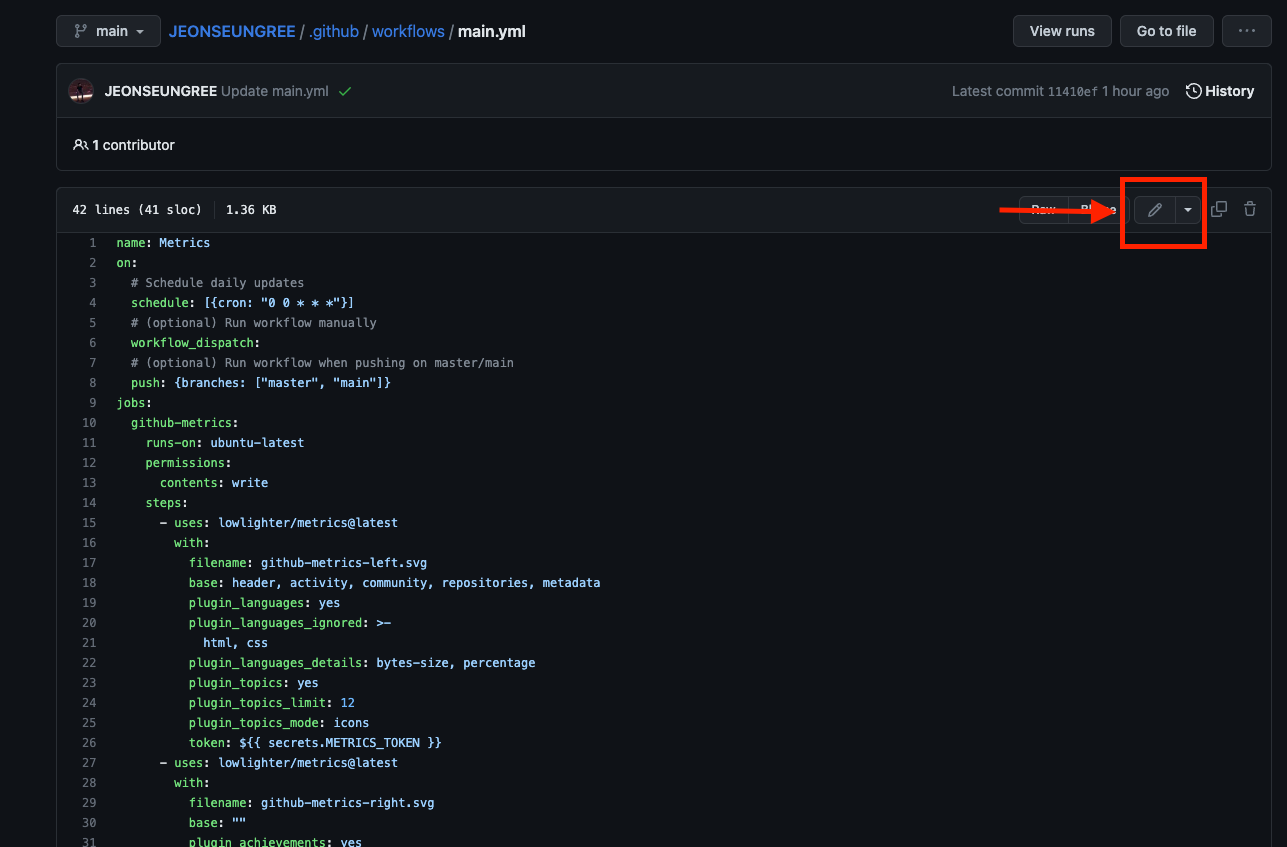Open the file History
This screenshot has width=1287, height=847.
[1220, 91]
